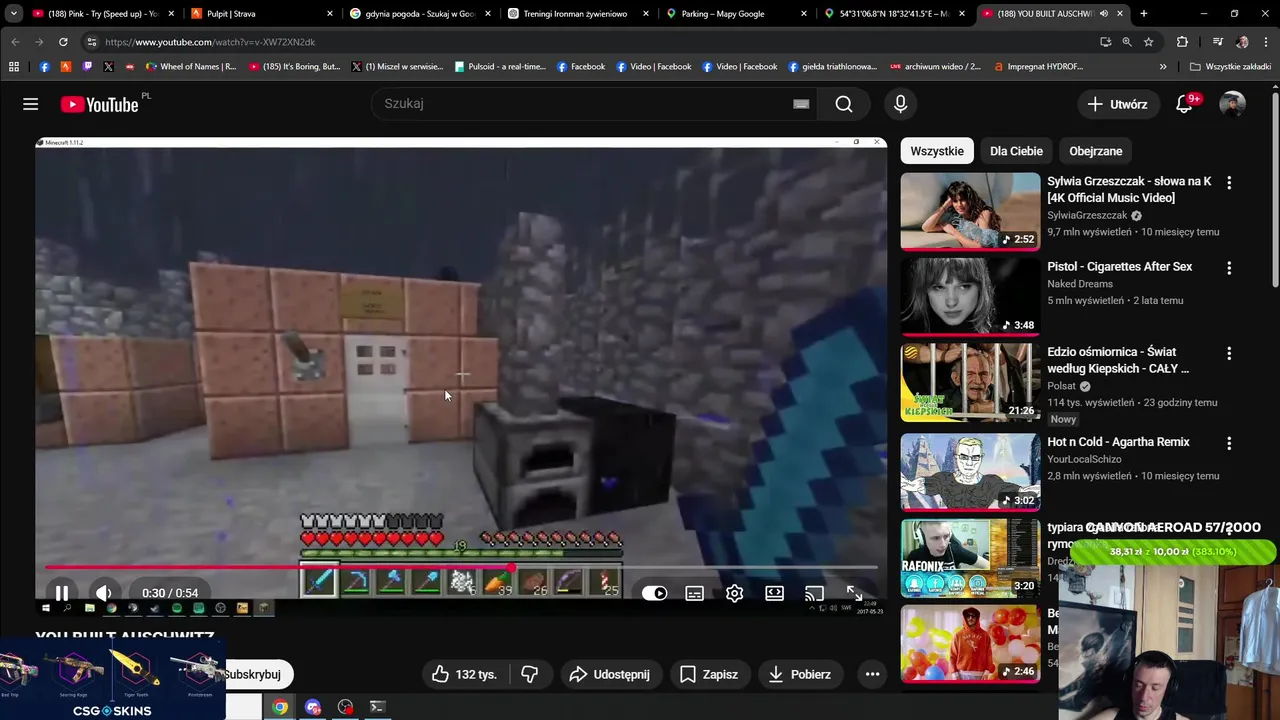Open the notifications bell

1185,104
